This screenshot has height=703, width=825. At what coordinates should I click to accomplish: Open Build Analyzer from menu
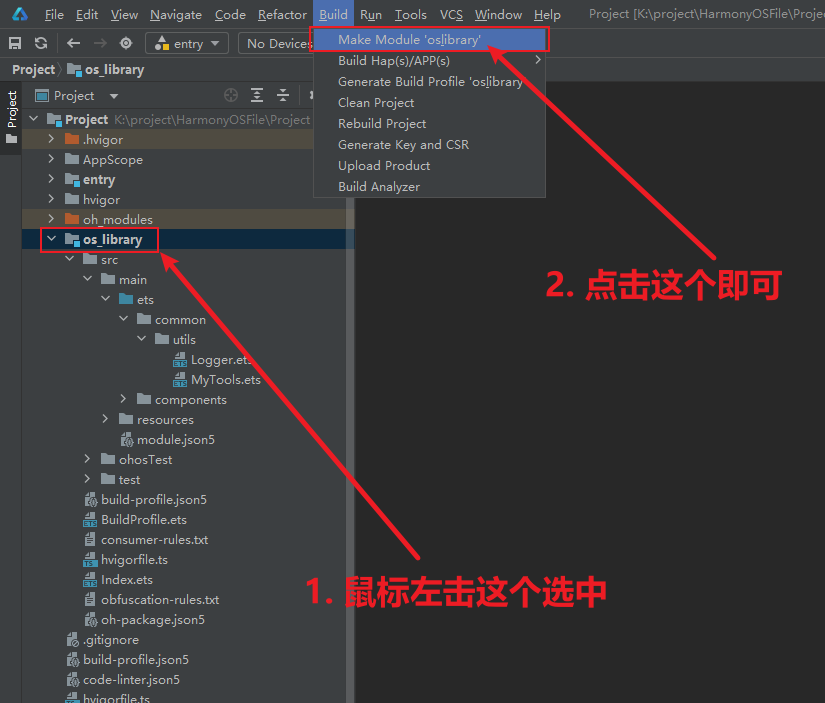[429, 187]
